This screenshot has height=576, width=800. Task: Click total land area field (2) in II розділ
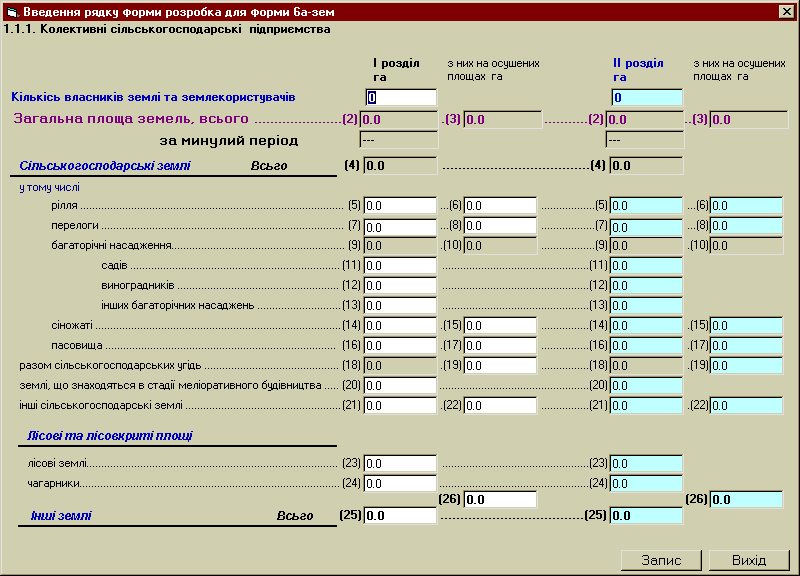point(645,120)
